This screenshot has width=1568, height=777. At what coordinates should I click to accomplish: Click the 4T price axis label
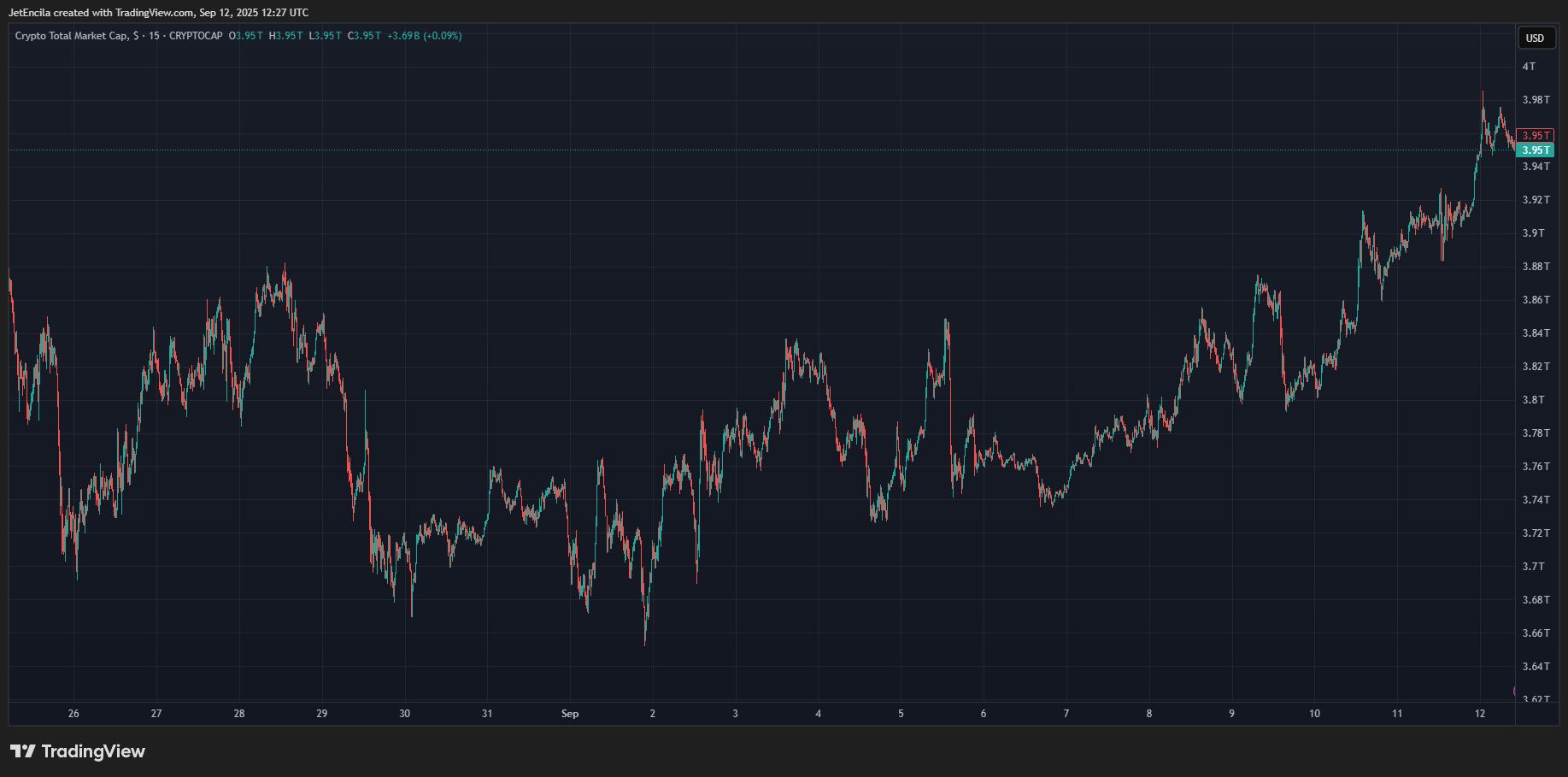pyautogui.click(x=1529, y=67)
